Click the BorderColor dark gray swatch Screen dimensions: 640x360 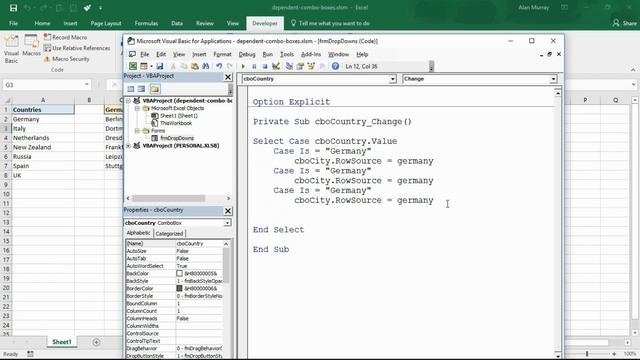tap(179, 288)
